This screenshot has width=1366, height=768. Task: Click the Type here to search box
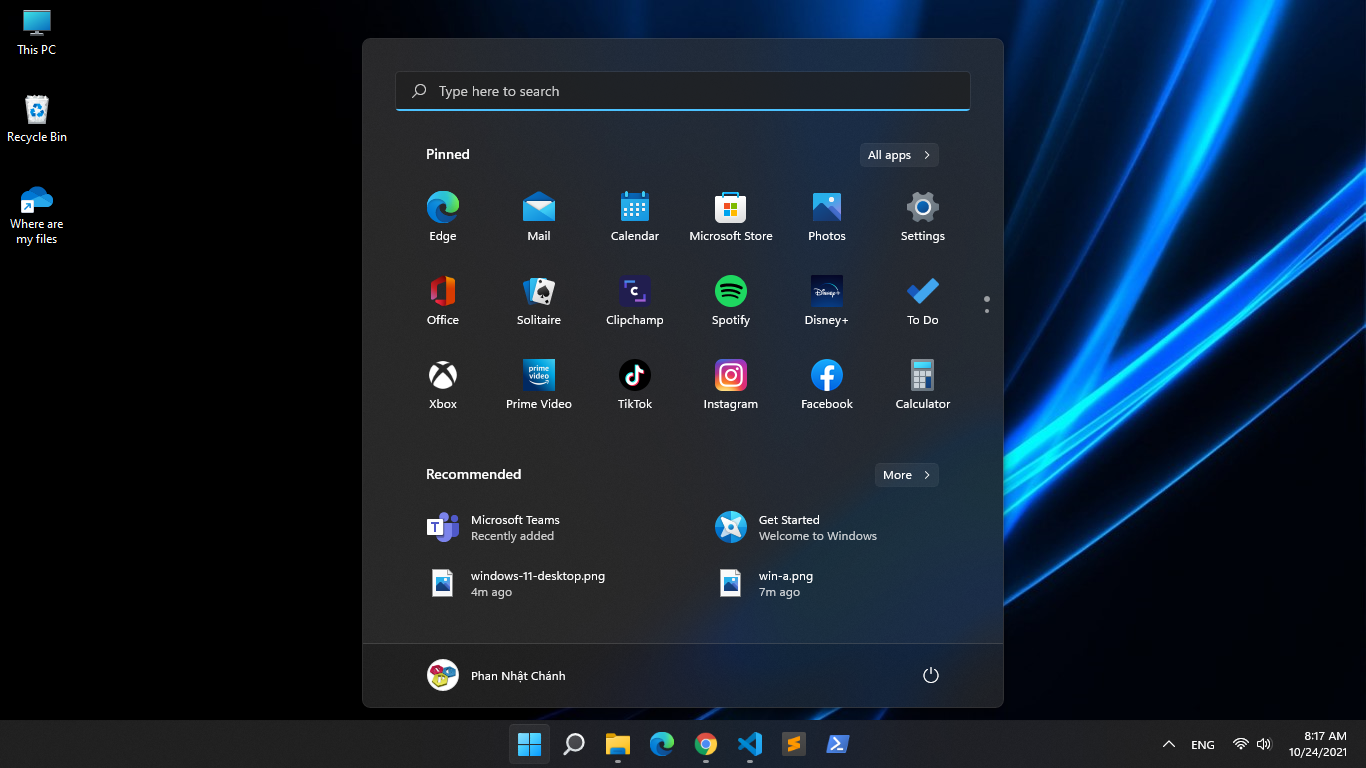(x=683, y=91)
